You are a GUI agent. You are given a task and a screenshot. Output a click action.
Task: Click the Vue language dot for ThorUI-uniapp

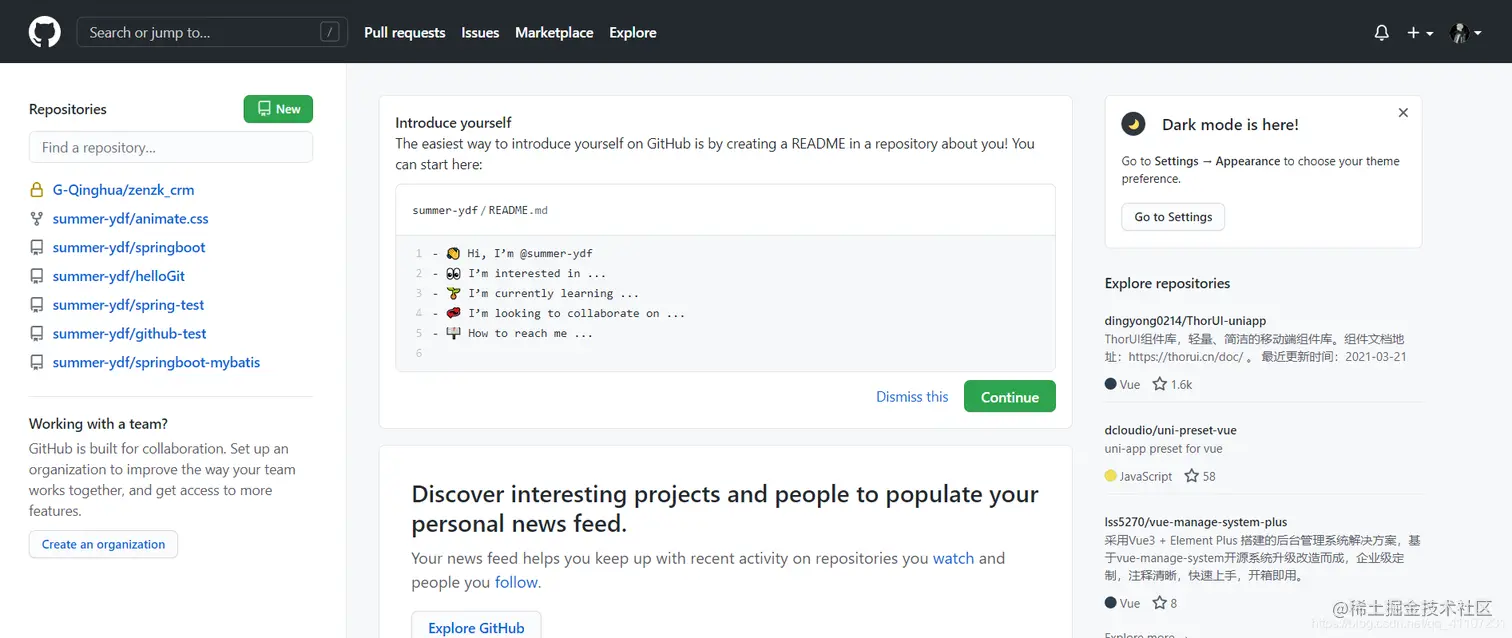point(1111,384)
